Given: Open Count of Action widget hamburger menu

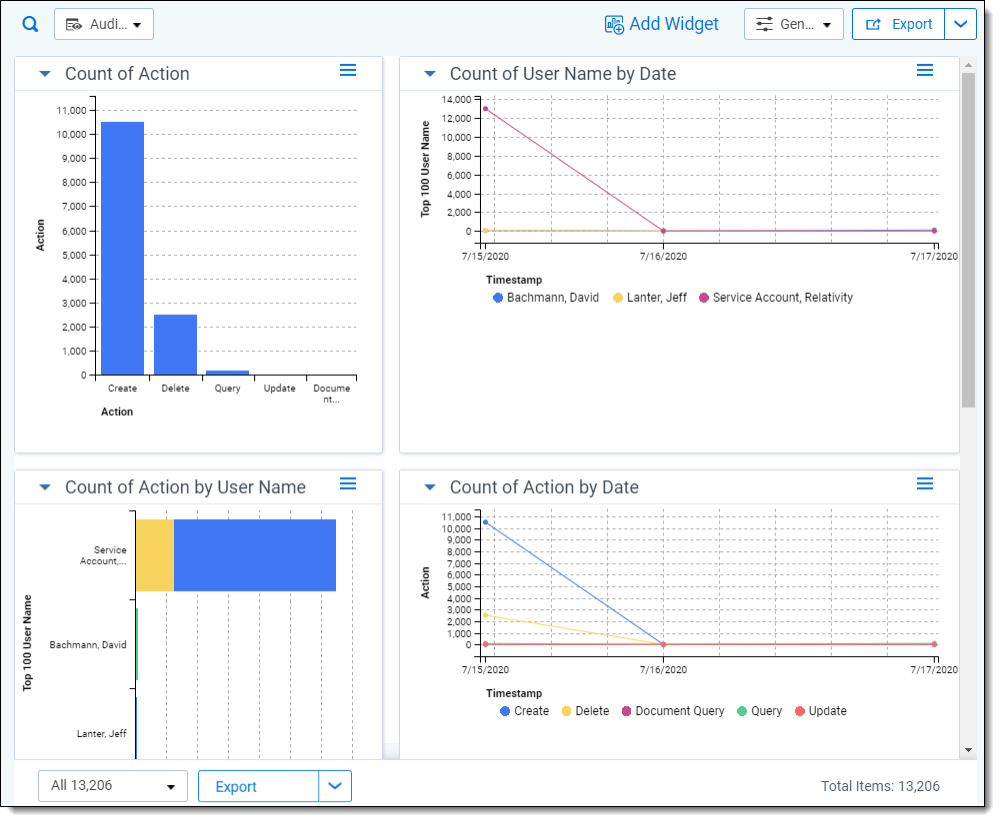Looking at the screenshot, I should tap(348, 70).
